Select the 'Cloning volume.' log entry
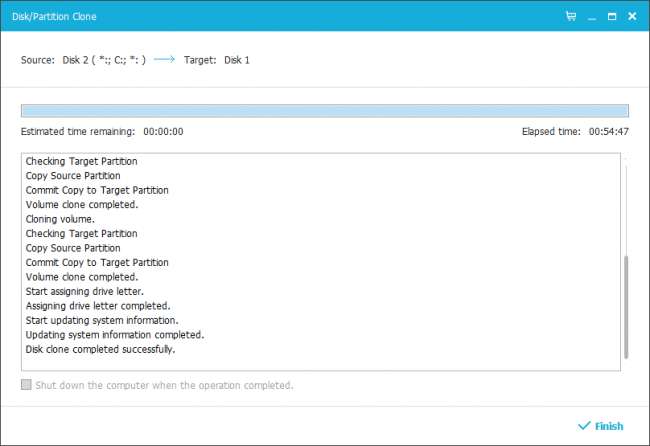 coord(60,219)
